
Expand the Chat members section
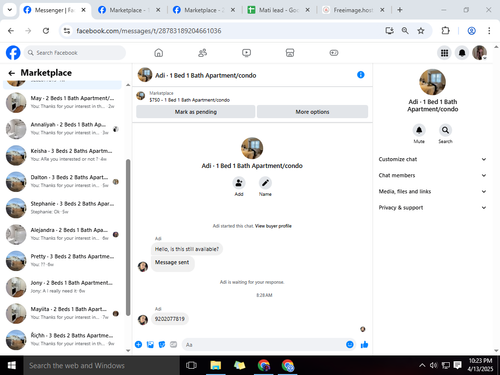pyautogui.click(x=432, y=175)
